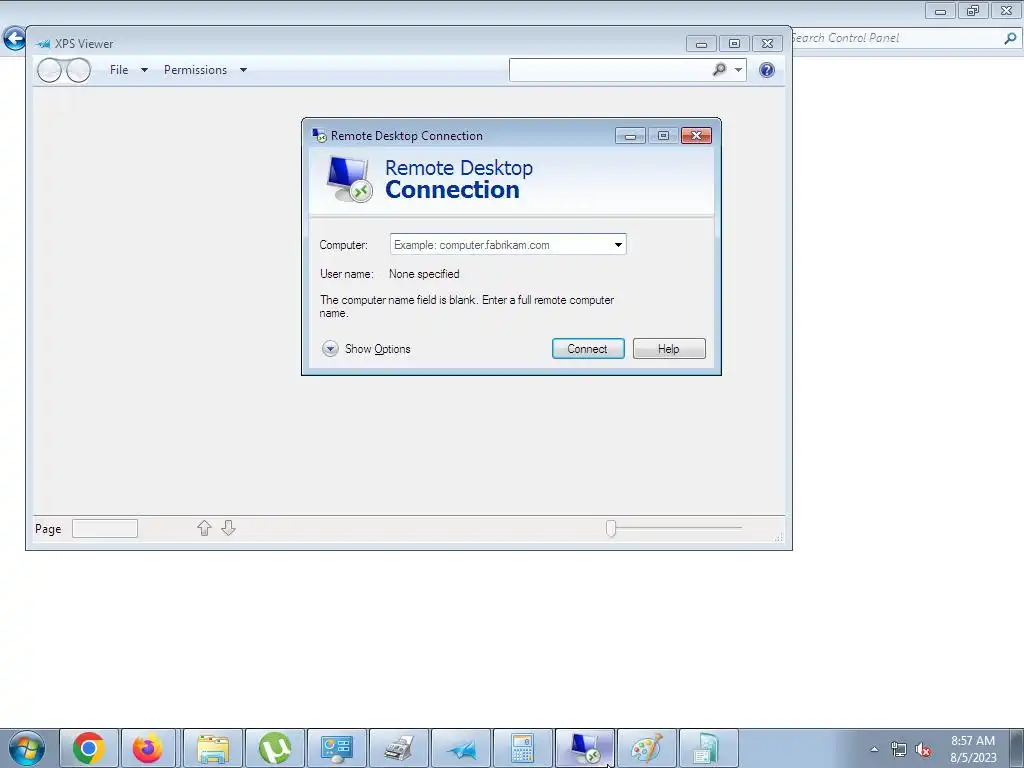This screenshot has width=1024, height=768.
Task: Switch to XPS Viewer taskbar item
Action: point(461,748)
